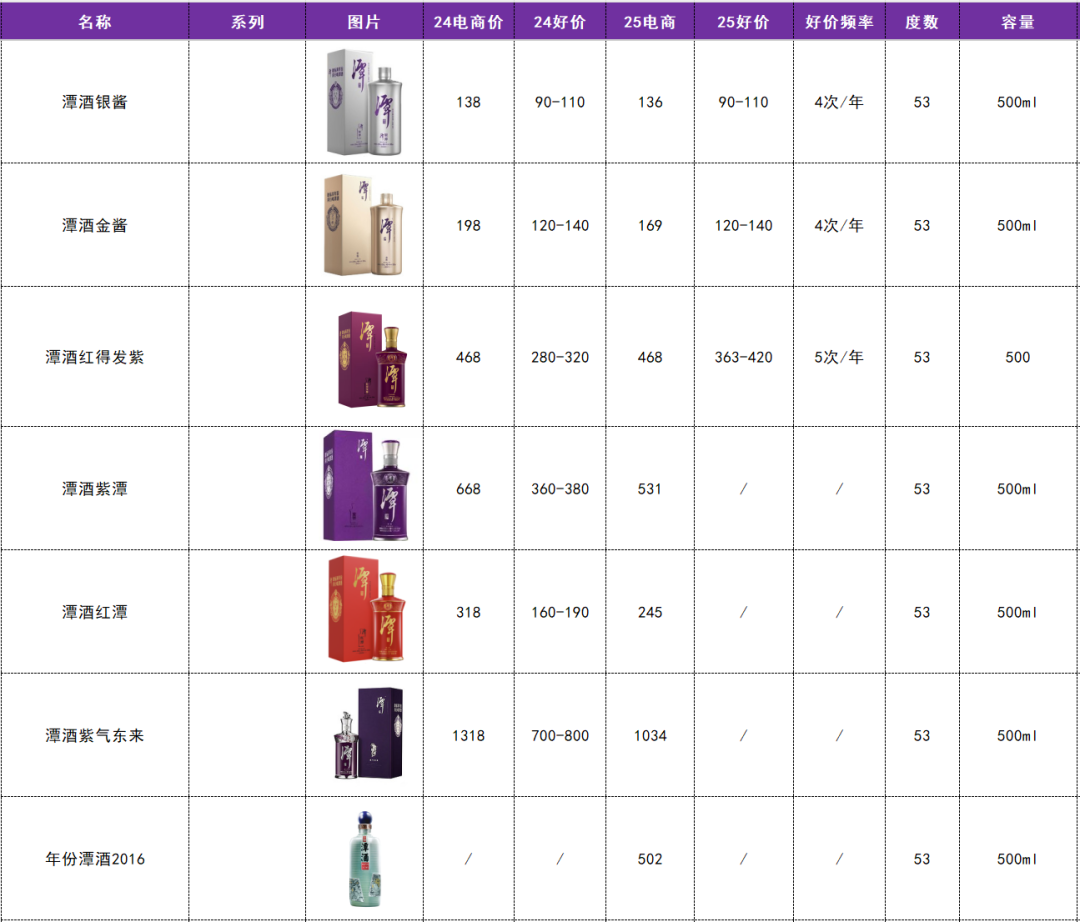The width and height of the screenshot is (1080, 922).
Task: Select the cell named 潭酒银酱
Action: tap(95, 102)
